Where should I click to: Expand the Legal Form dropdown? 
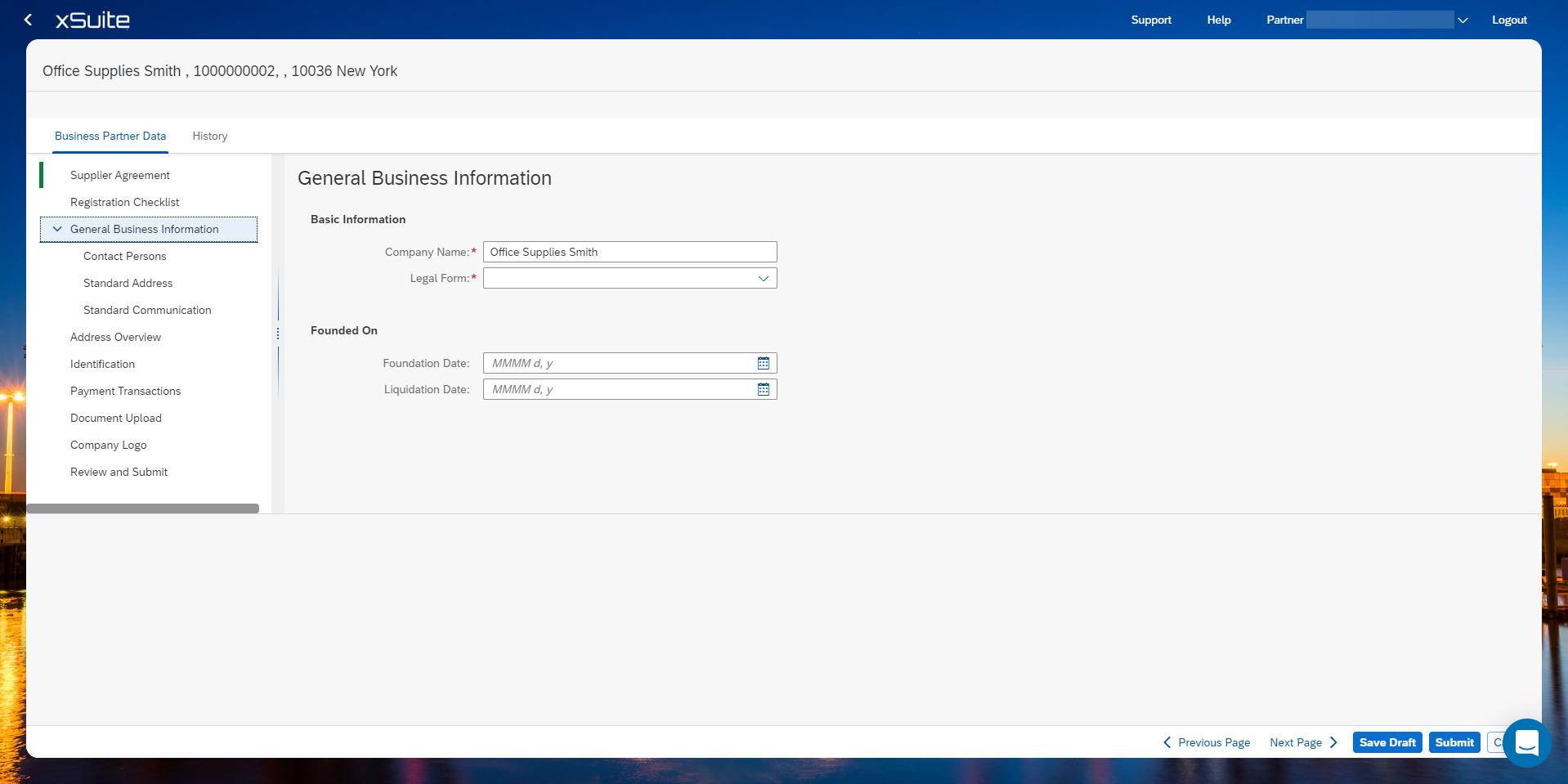pos(763,279)
